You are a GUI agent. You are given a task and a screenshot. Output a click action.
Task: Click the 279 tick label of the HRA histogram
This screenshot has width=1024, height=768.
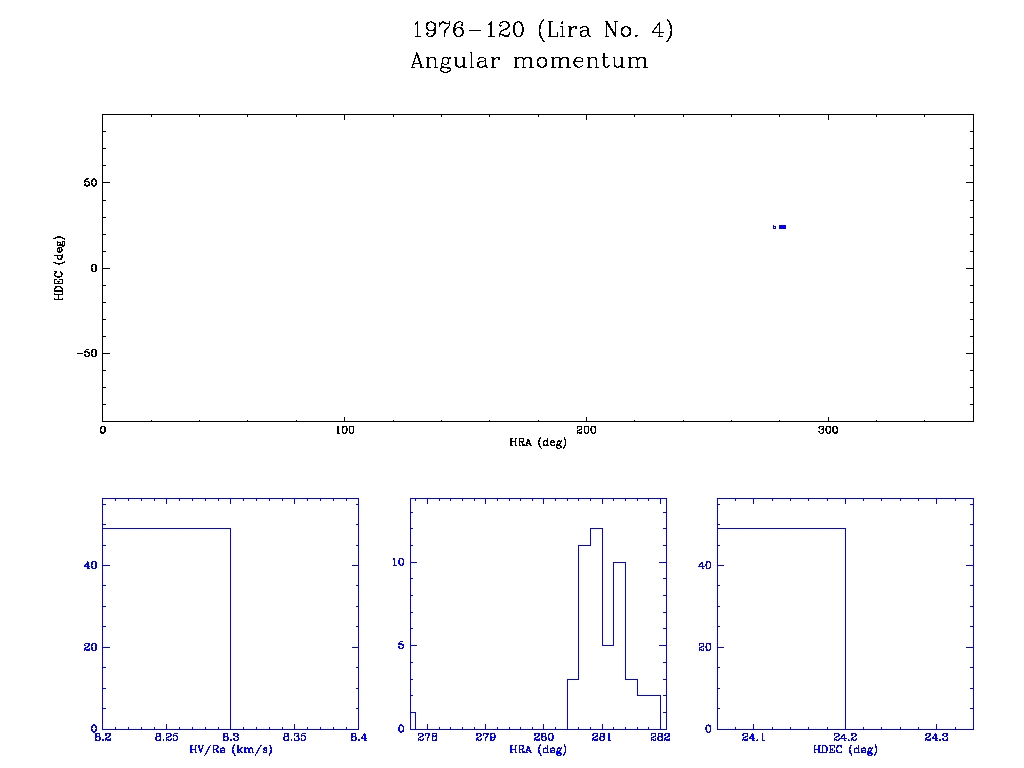[485, 738]
